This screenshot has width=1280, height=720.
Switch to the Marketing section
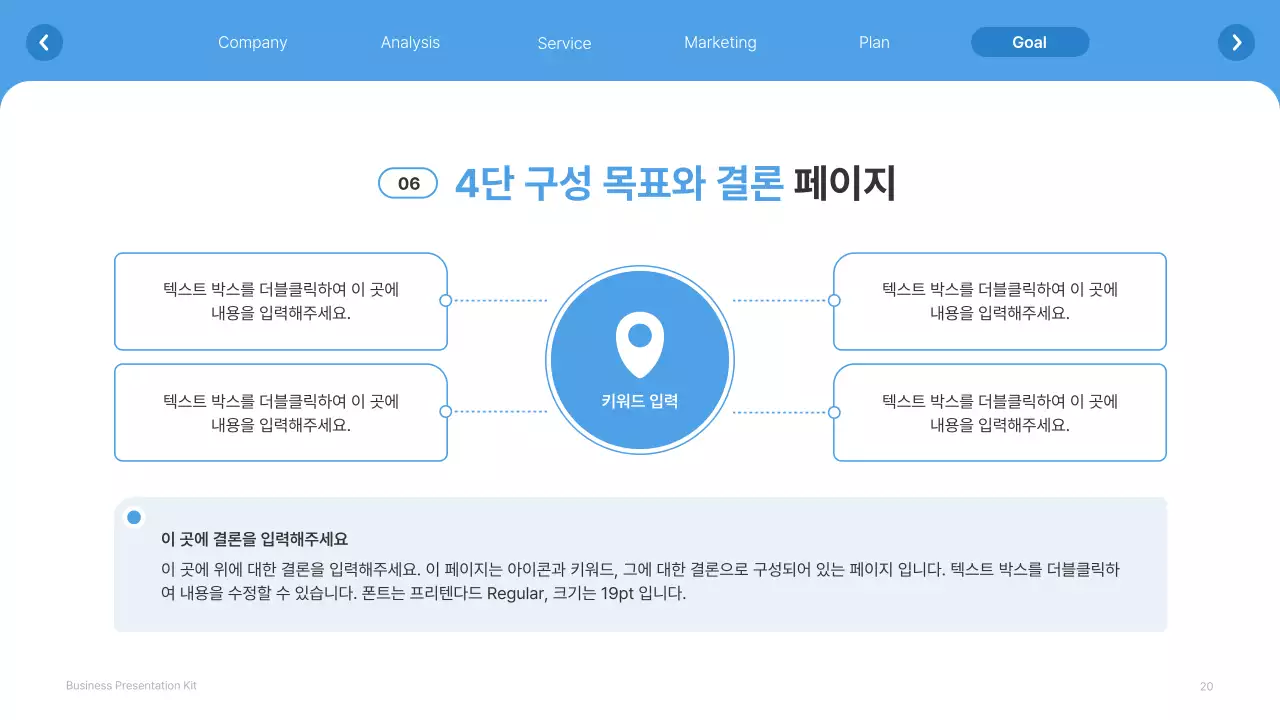click(x=720, y=42)
